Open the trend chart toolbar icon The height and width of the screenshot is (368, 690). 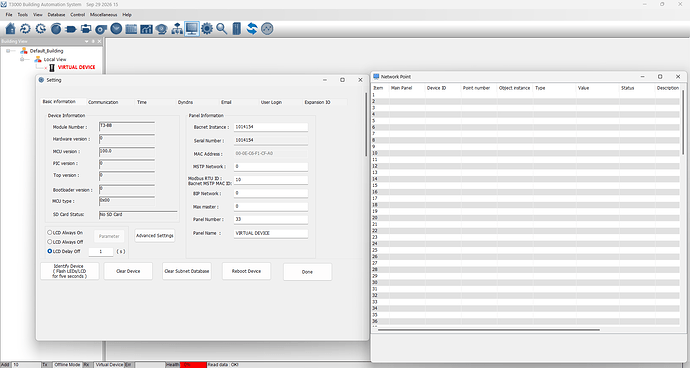tap(146, 29)
